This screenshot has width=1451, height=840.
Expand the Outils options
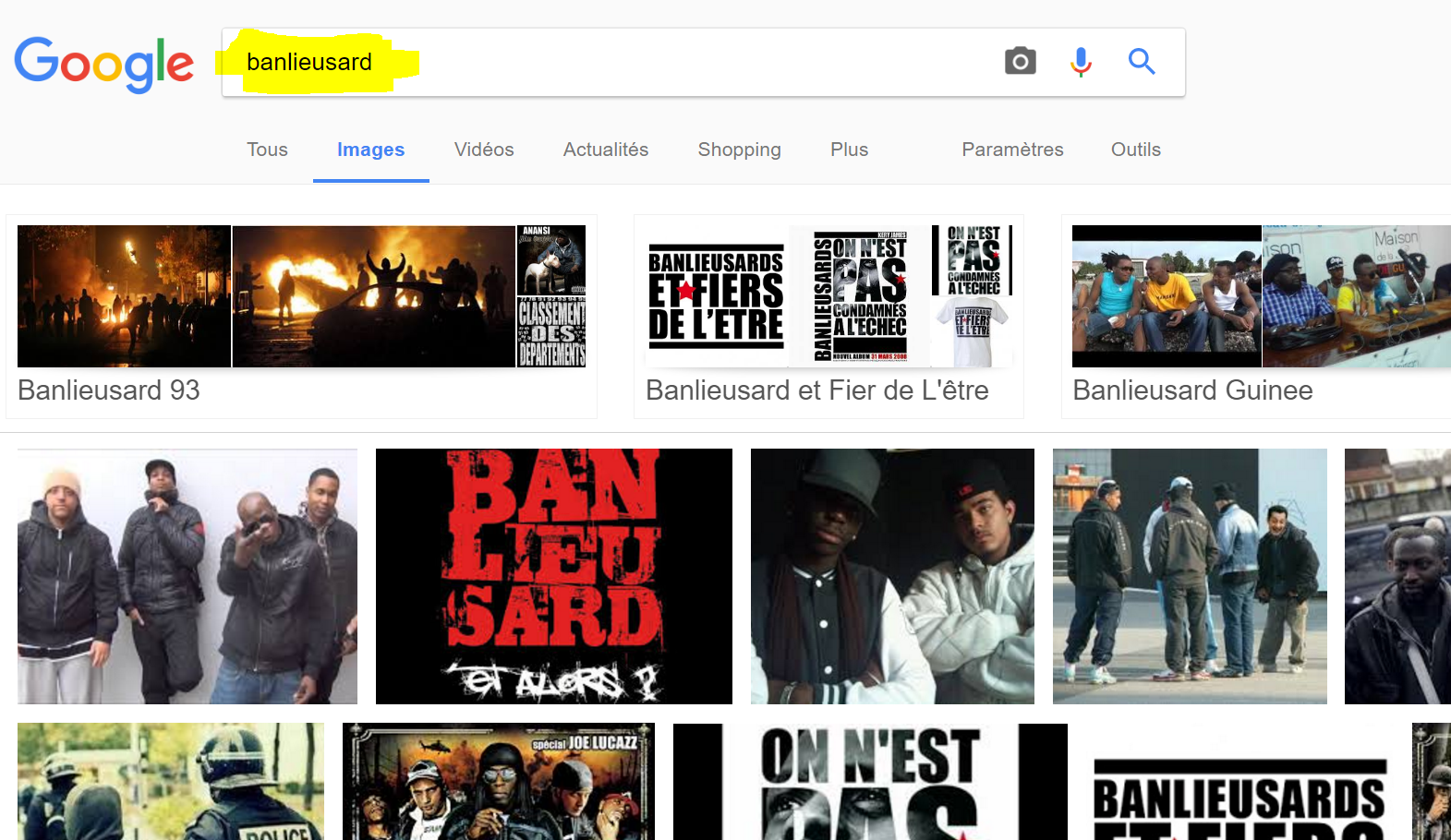[x=1135, y=150]
